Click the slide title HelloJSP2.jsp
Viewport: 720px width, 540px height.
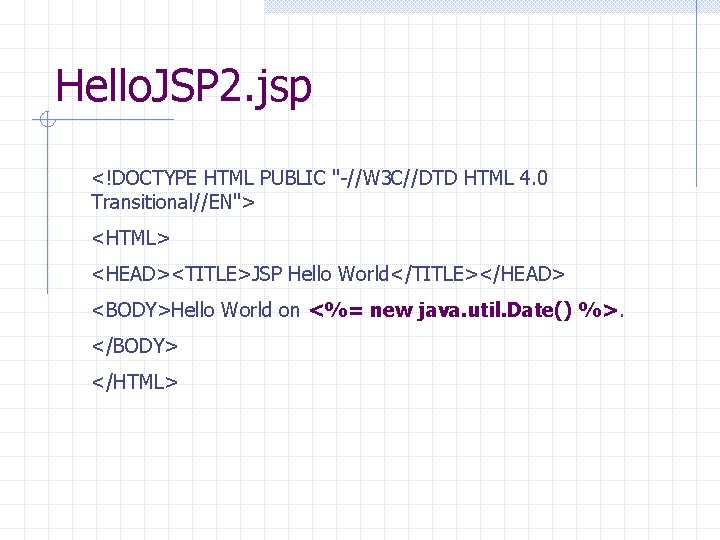184,87
